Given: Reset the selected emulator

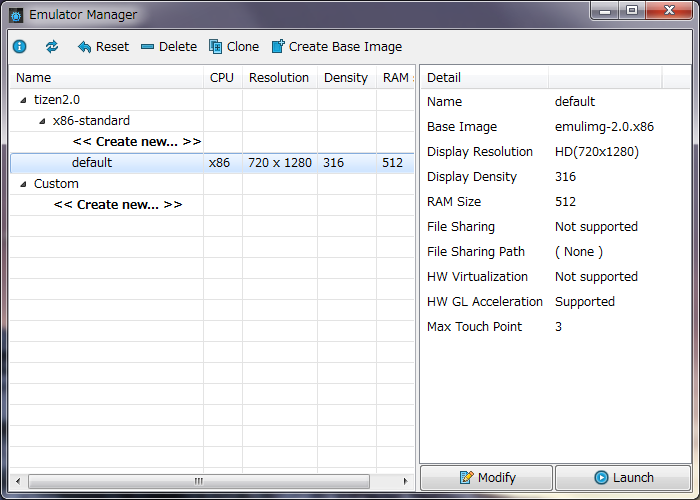Looking at the screenshot, I should click(x=103, y=46).
